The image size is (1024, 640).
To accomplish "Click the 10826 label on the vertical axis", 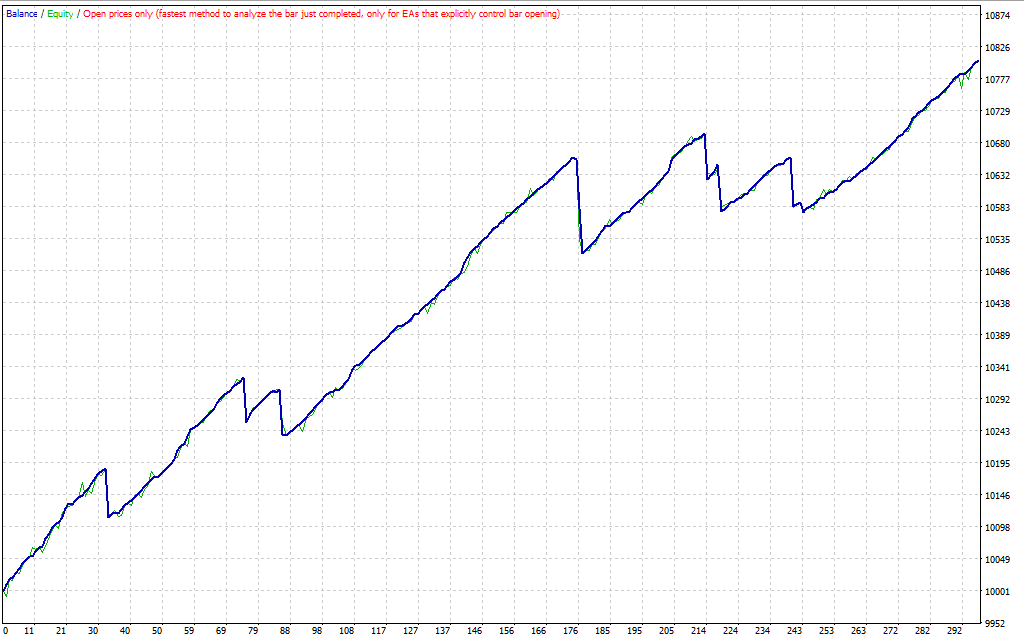I will point(996,48).
